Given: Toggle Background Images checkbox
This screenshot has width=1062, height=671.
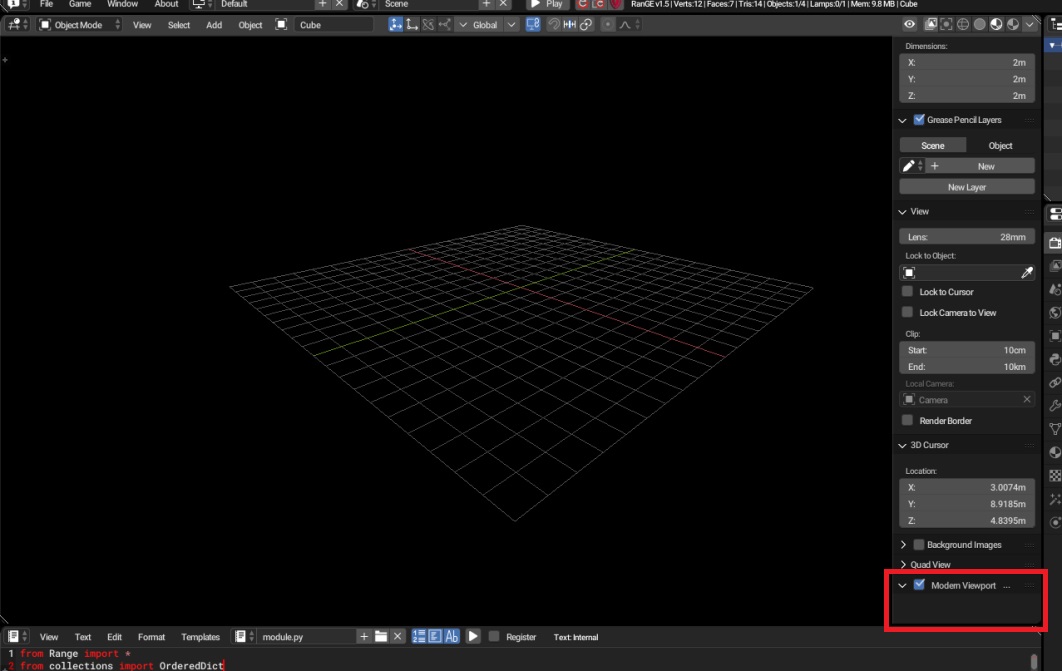Looking at the screenshot, I should click(919, 544).
